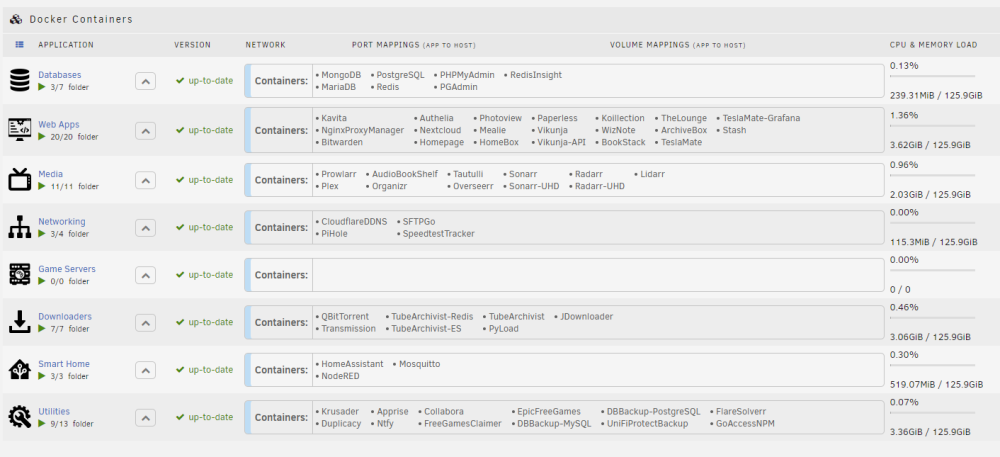
Task: Click the Downloaders CPU load bar
Action: click(x=932, y=318)
